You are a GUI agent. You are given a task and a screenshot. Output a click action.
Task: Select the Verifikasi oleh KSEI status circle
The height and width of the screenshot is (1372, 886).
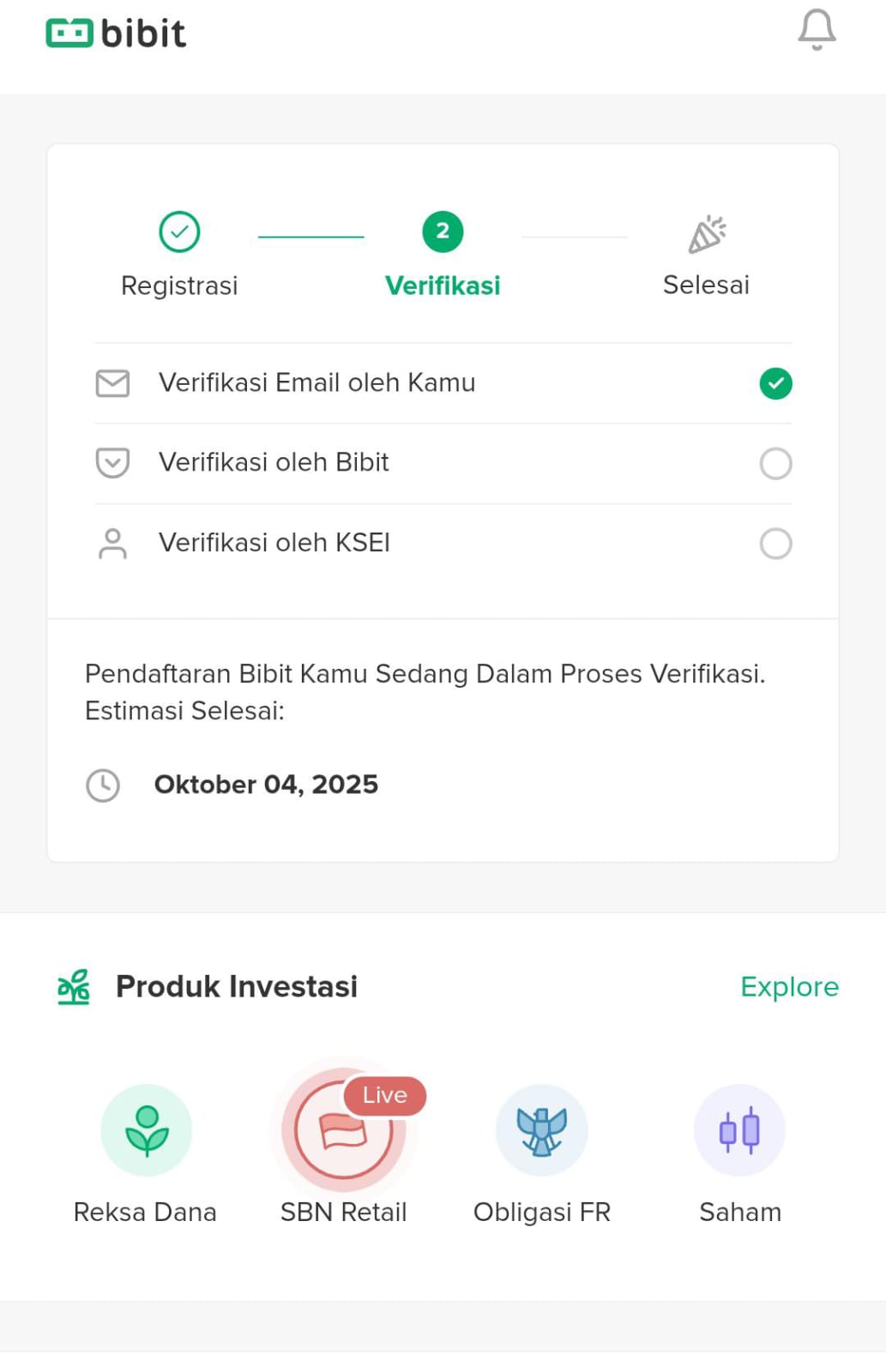[x=775, y=544]
